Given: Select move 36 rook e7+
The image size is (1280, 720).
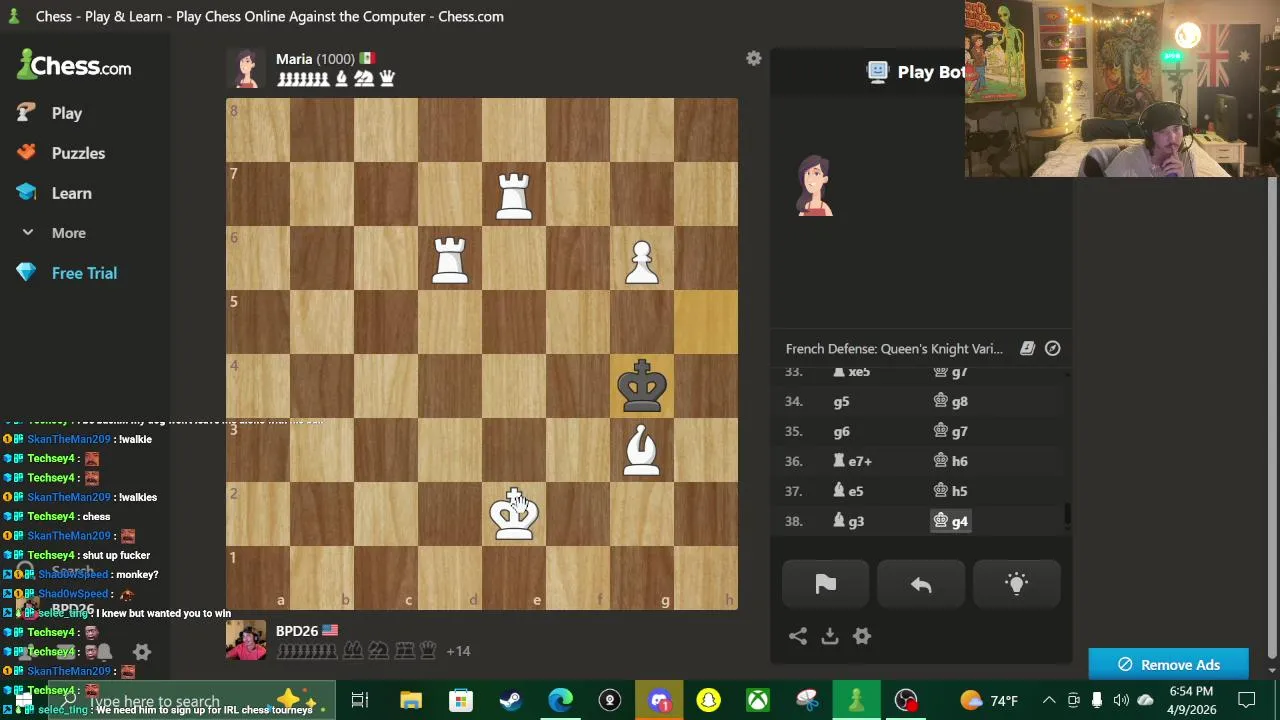Looking at the screenshot, I should 853,461.
